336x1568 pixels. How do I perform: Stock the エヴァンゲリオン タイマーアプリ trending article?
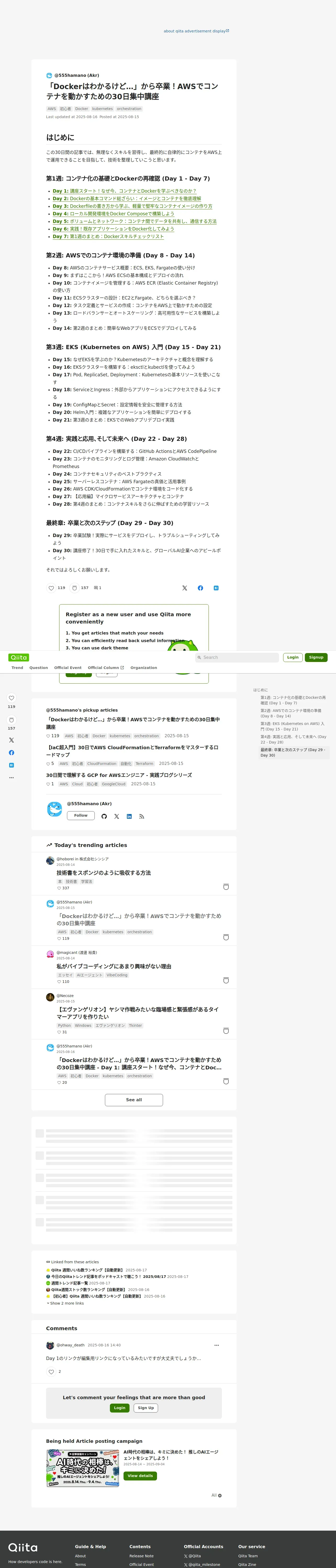point(226,1031)
